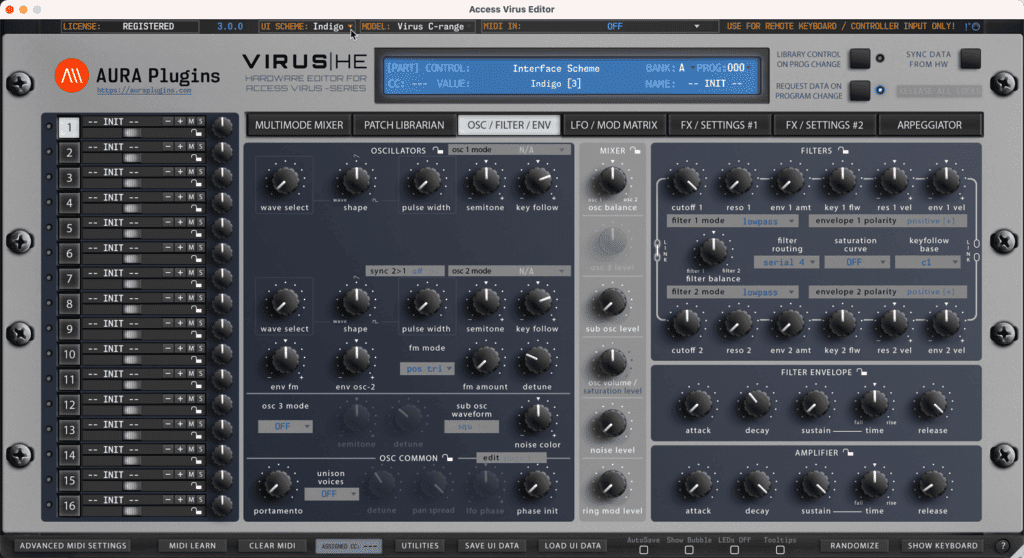Click the CLEAR MIDI button

(272, 546)
